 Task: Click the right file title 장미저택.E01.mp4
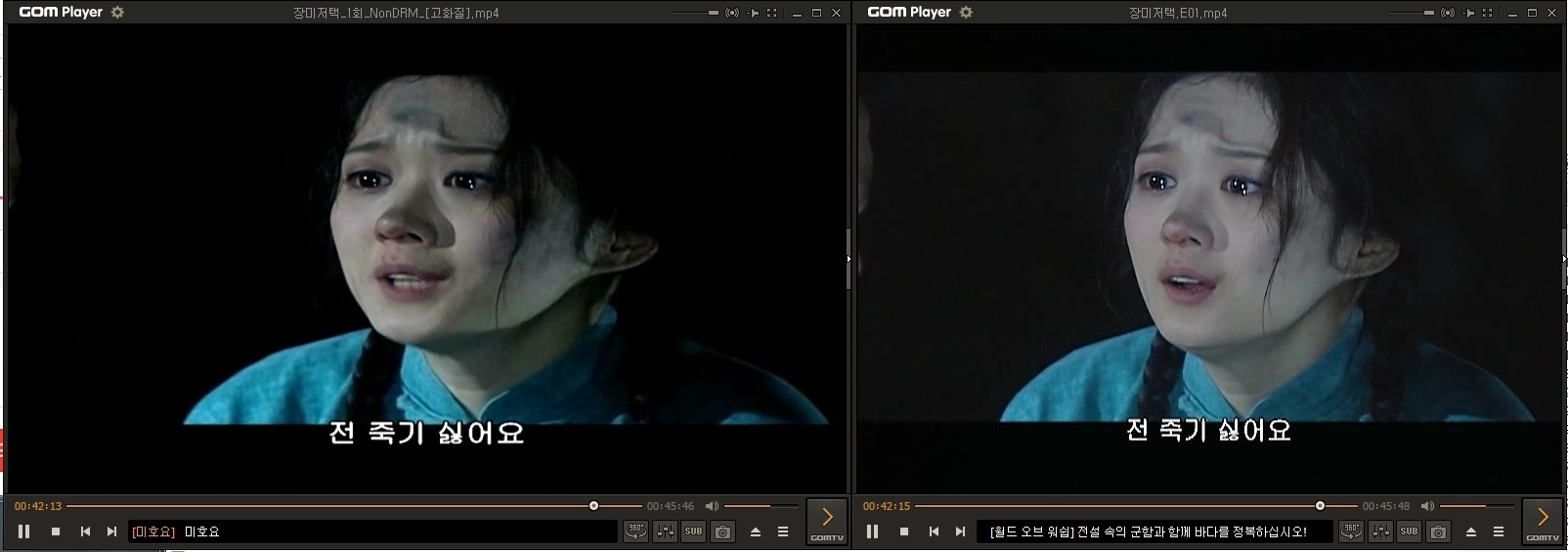pyautogui.click(x=1178, y=13)
